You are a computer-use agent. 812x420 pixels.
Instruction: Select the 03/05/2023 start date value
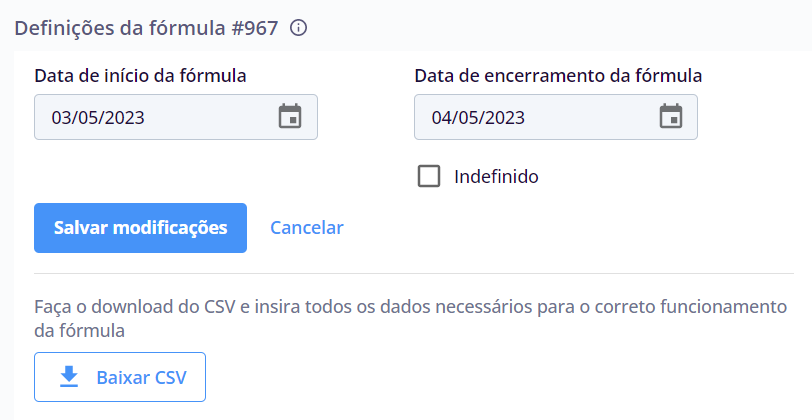point(98,118)
